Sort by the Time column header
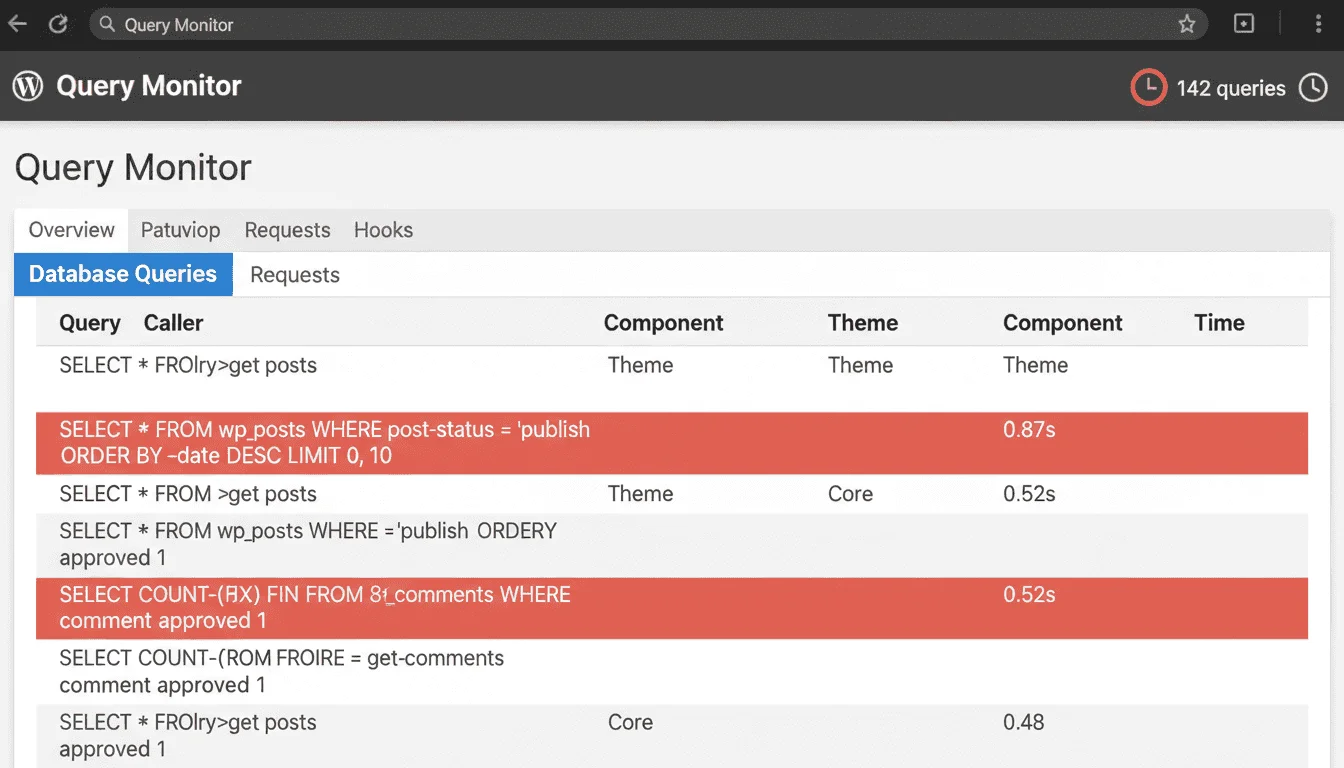 pyautogui.click(x=1219, y=323)
